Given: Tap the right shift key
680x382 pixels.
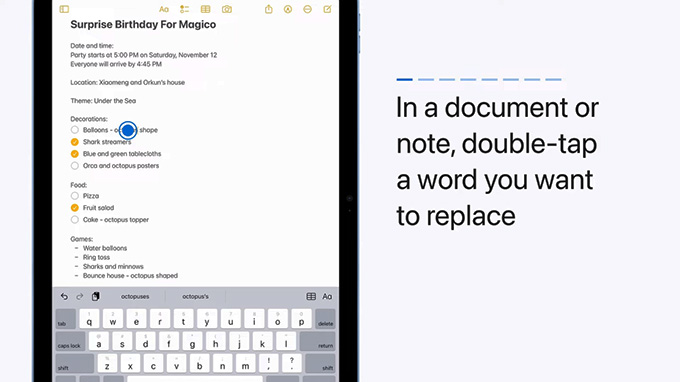Looking at the screenshot, I should 320,363.
